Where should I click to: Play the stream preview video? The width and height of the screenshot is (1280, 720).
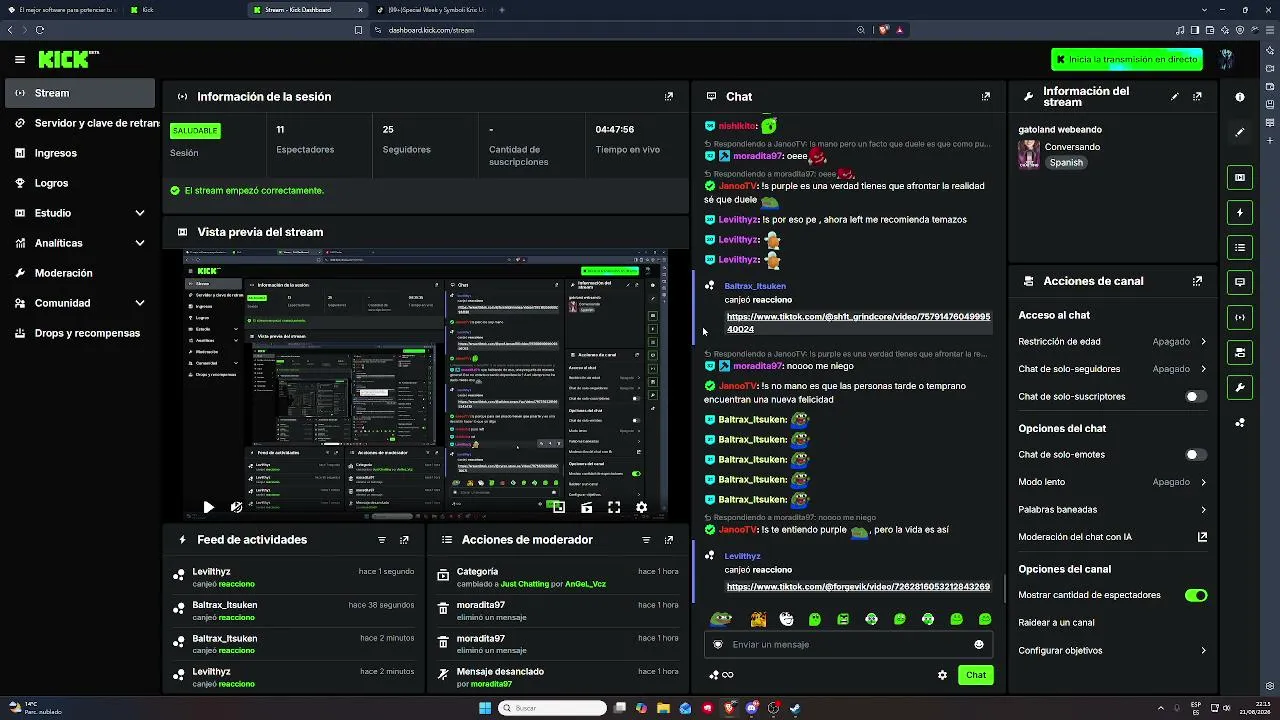coord(208,508)
